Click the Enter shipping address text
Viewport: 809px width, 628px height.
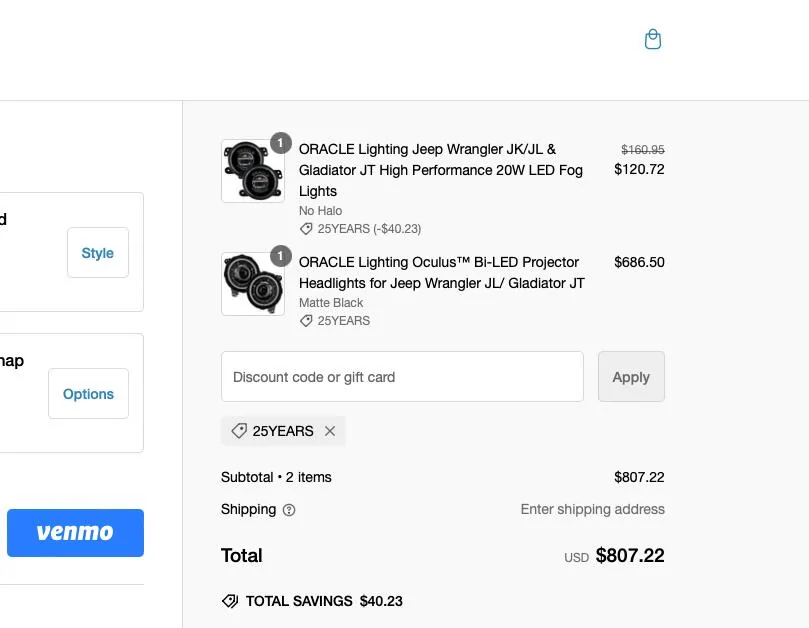click(592, 509)
